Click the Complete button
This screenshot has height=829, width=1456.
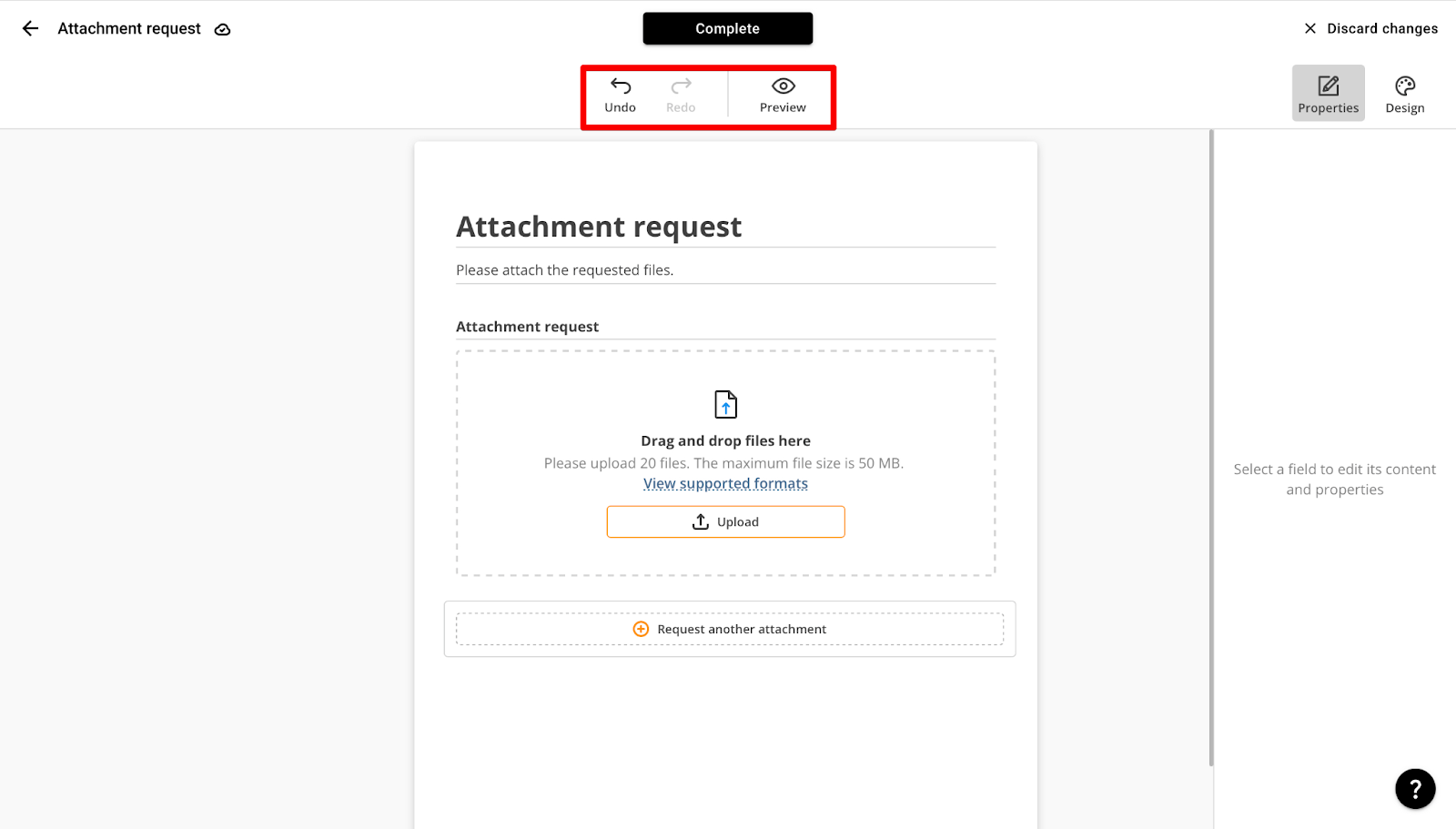coord(727,28)
